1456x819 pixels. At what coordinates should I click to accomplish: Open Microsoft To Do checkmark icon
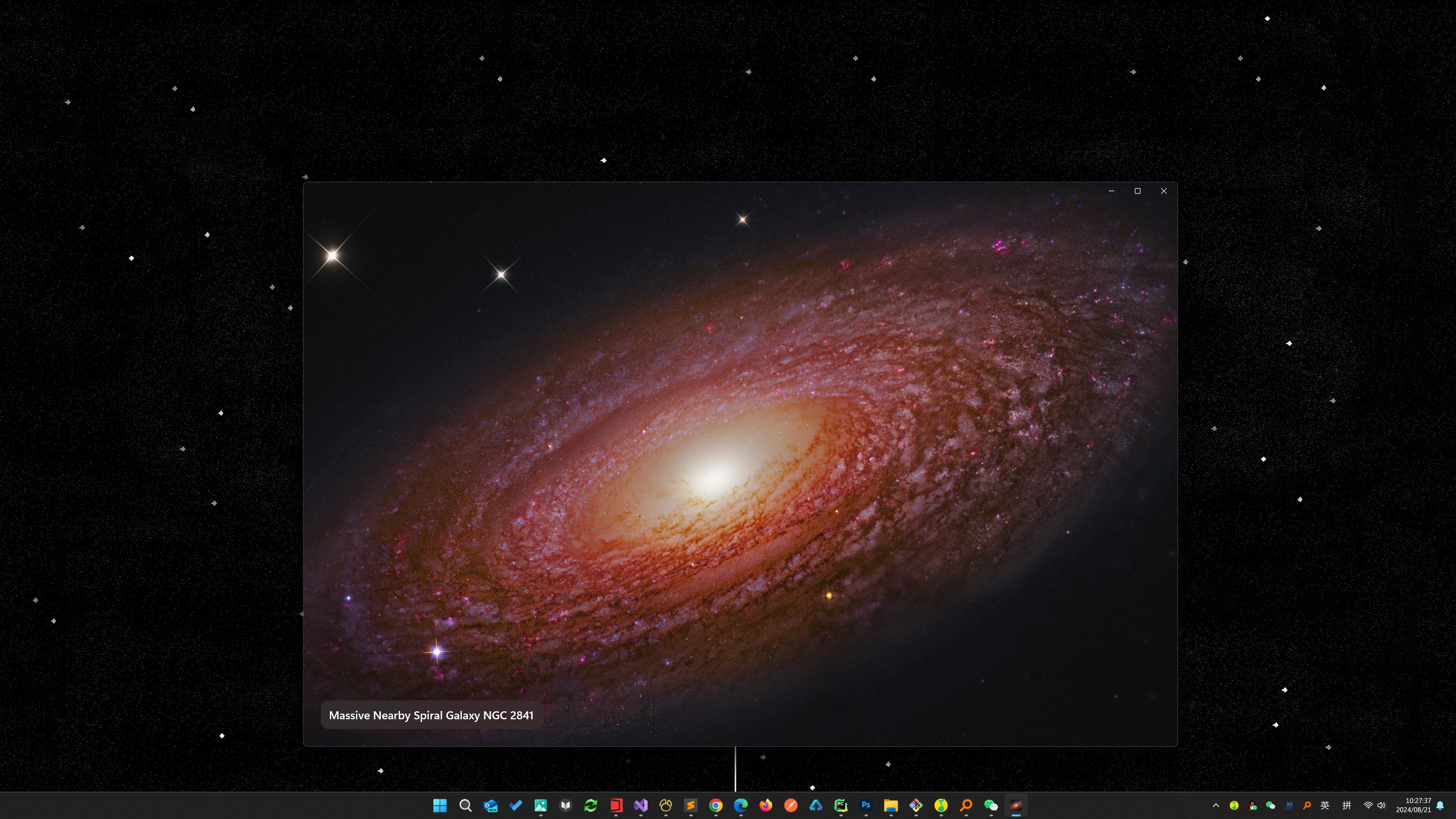516,805
